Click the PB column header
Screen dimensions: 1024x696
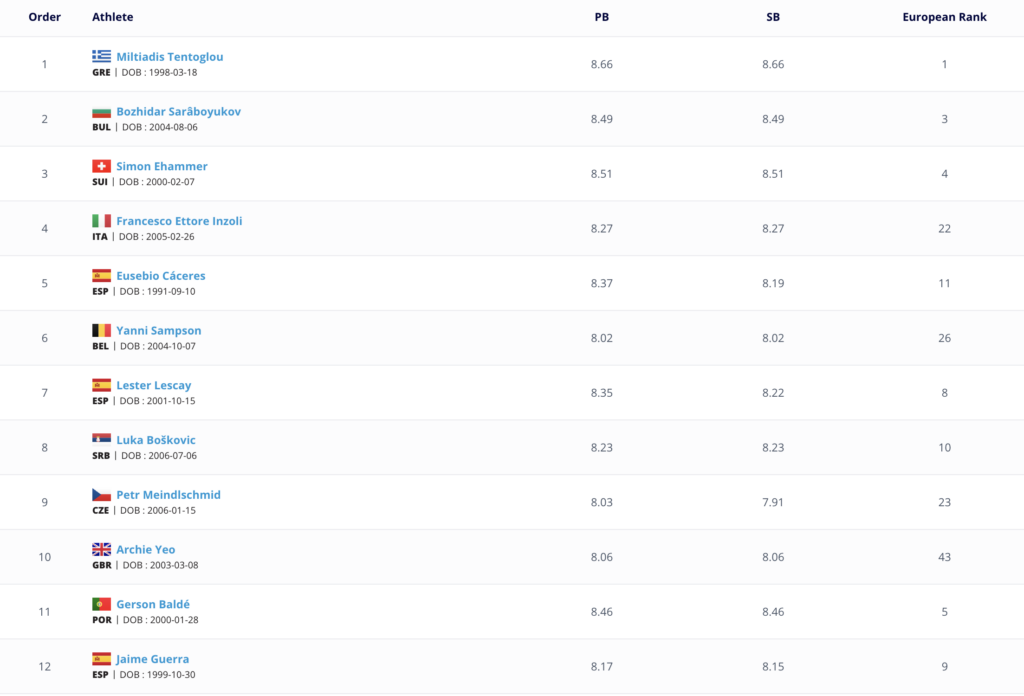(x=601, y=17)
